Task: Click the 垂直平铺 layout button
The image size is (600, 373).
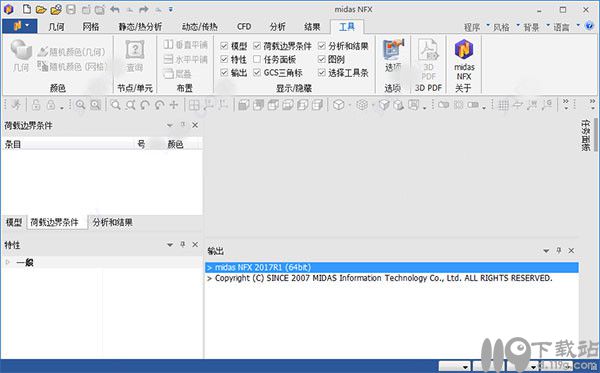Action: [185, 45]
